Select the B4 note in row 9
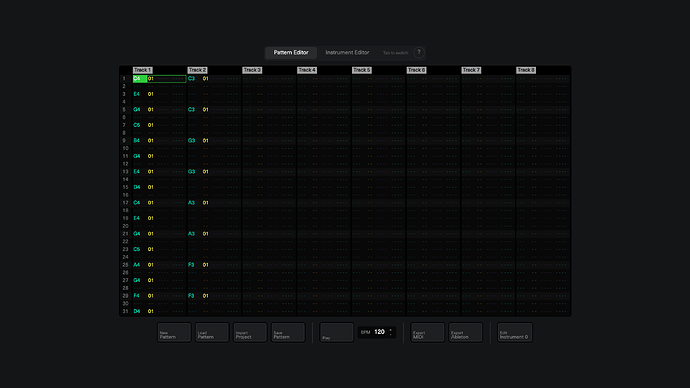Viewport: 690px width, 388px height. tap(137, 141)
